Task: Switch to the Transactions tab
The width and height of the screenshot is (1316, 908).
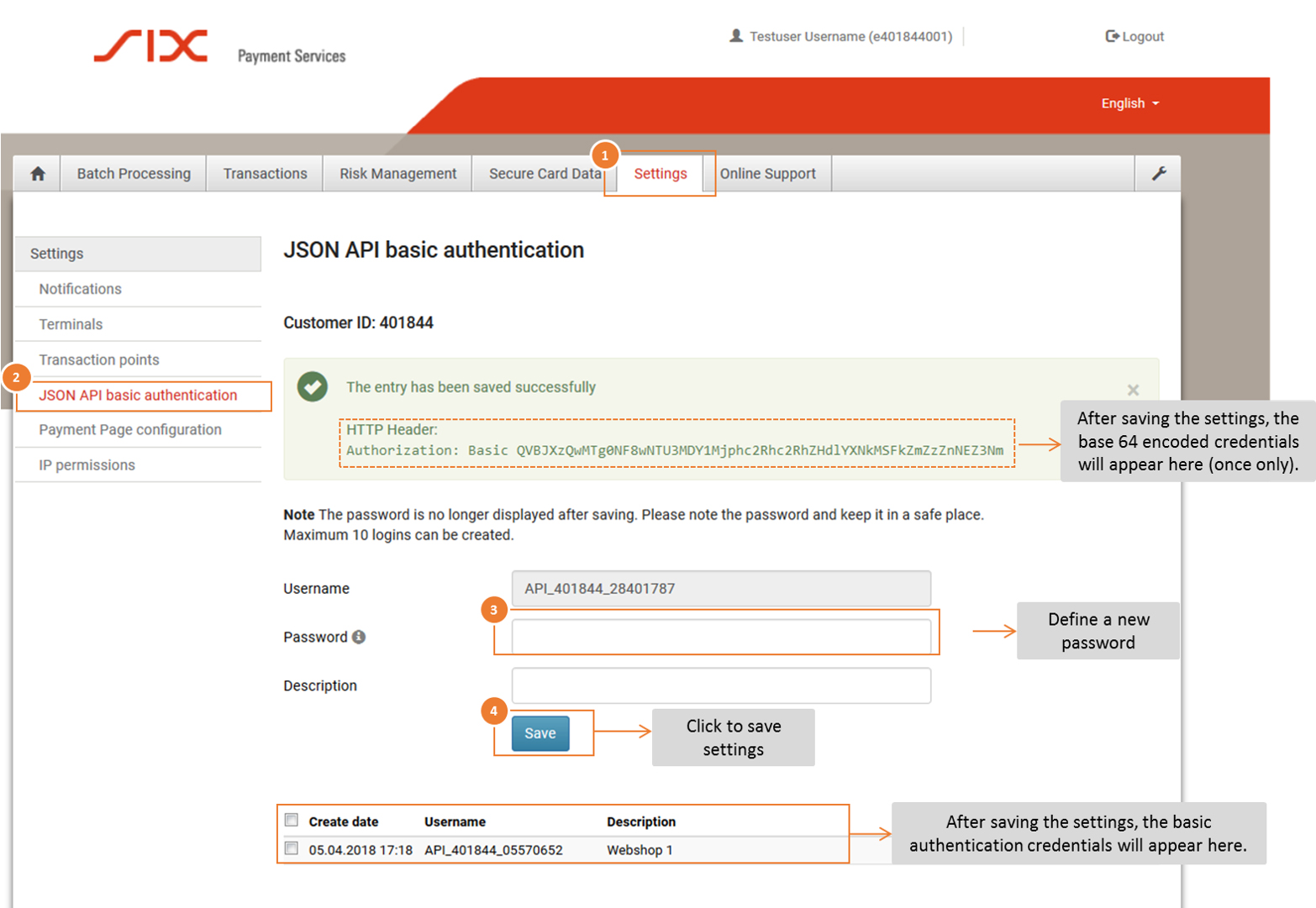Action: pos(265,174)
